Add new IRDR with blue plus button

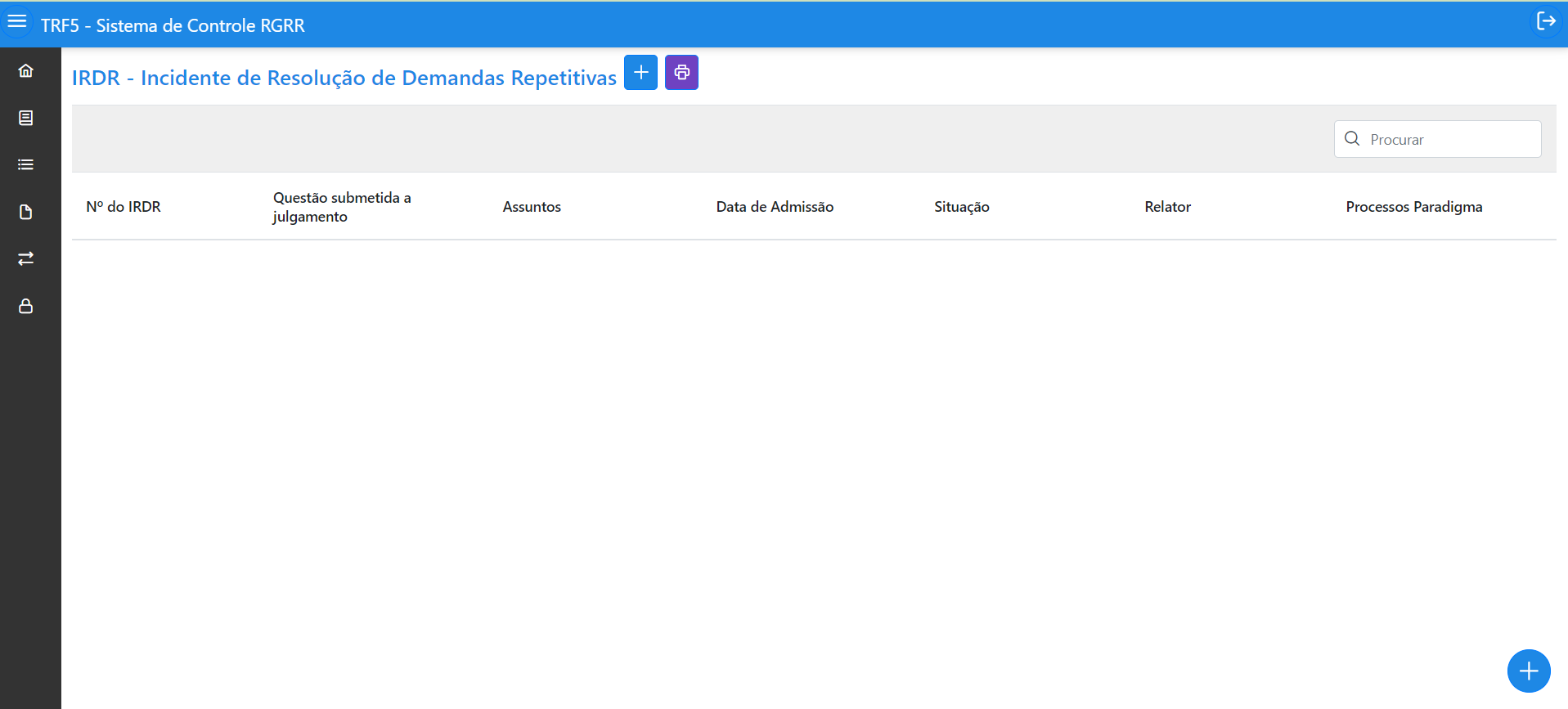[640, 73]
